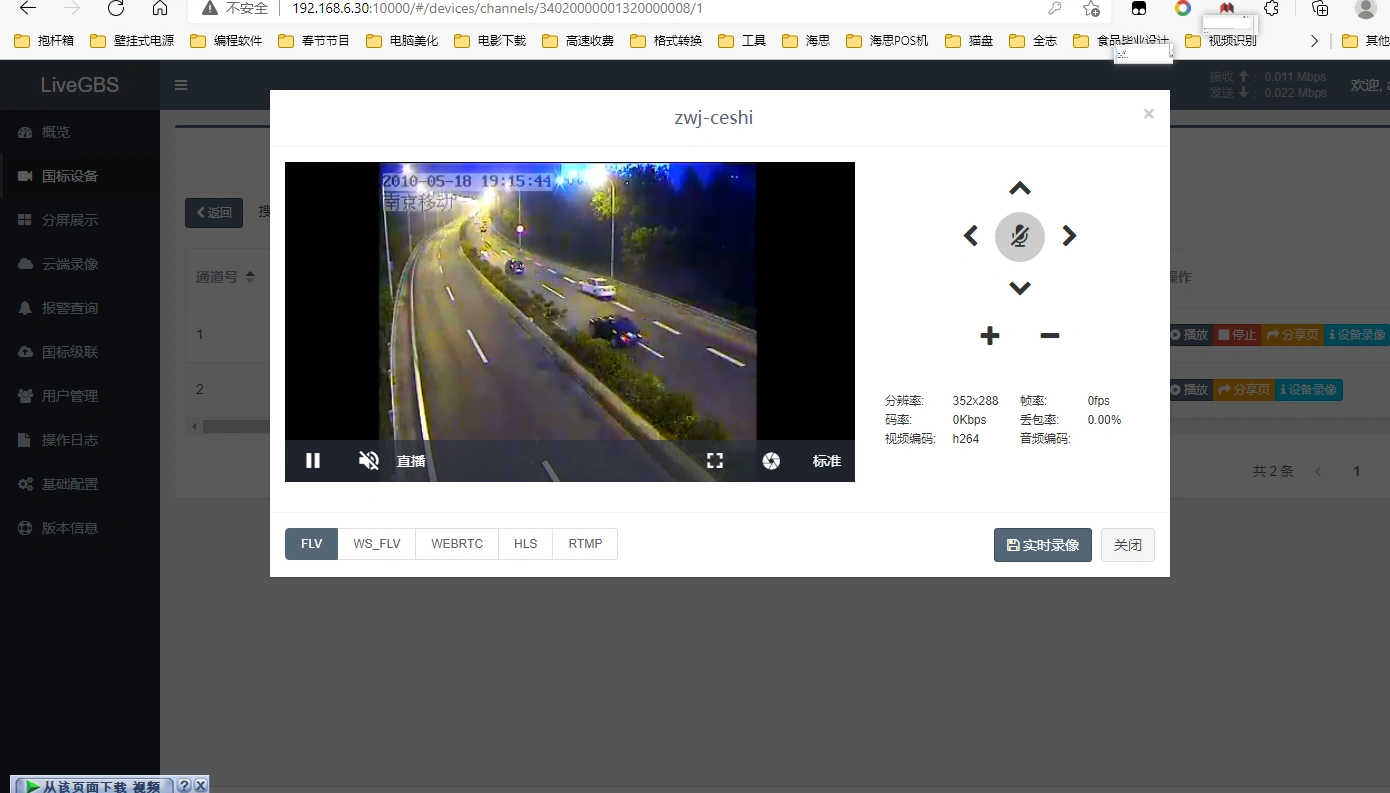Viewport: 1390px width, 793px height.
Task: Click 分享页 for channel 2
Action: 1243,389
